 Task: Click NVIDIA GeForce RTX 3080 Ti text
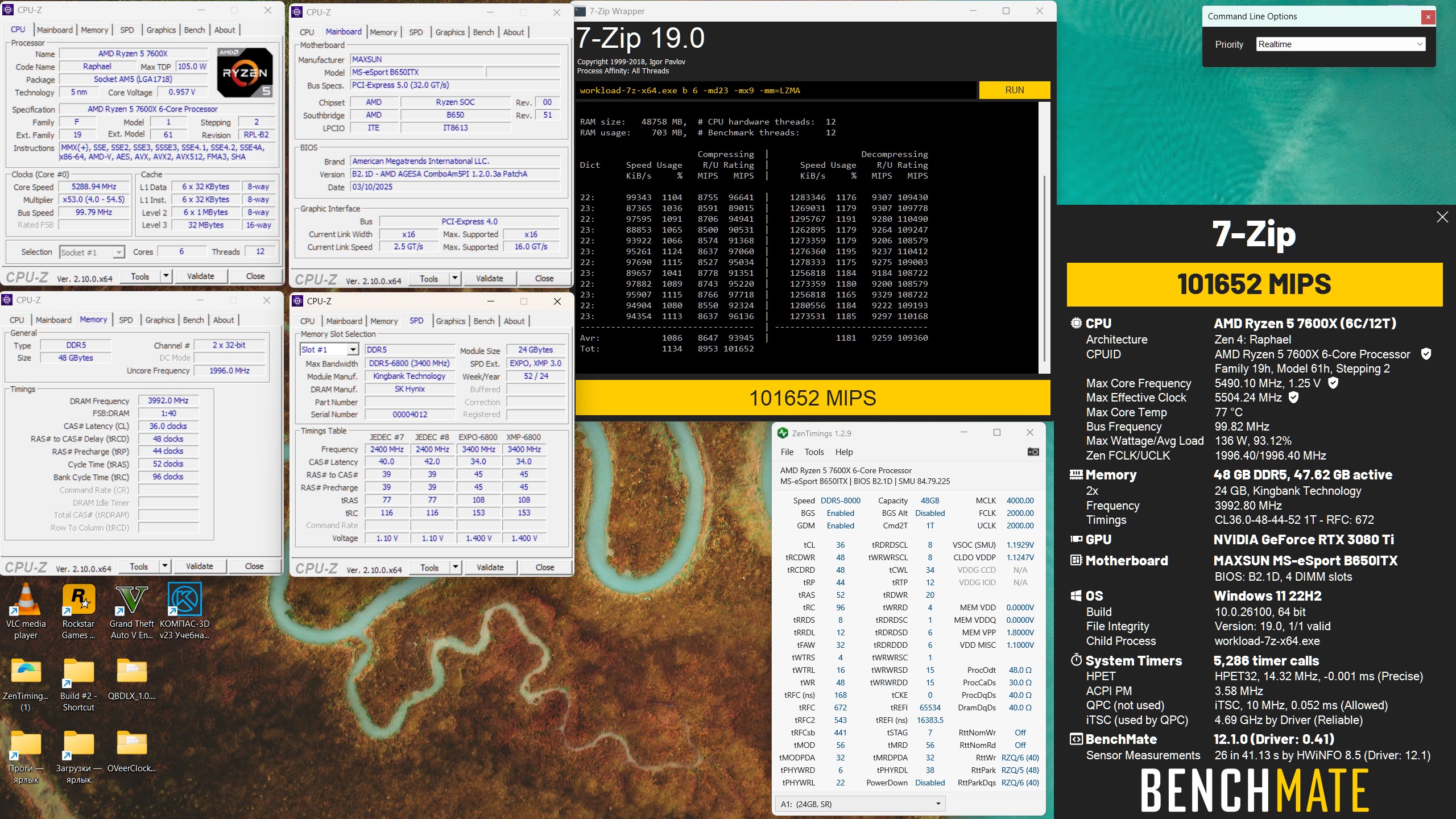1303,539
